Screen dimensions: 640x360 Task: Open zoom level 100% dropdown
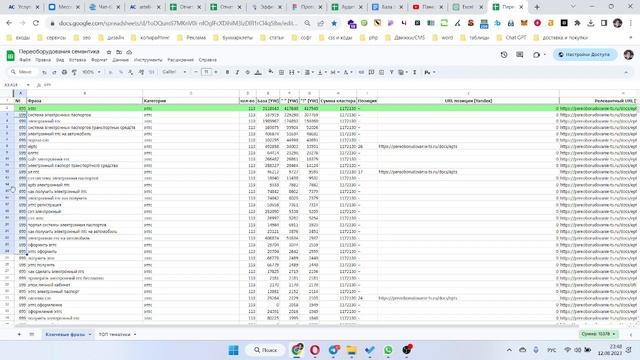[x=91, y=72]
